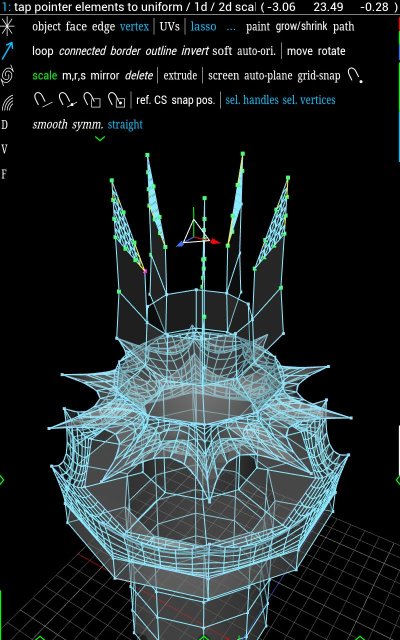This screenshot has width=400, height=640.
Task: Expand more selection options via '...'
Action: 231,28
